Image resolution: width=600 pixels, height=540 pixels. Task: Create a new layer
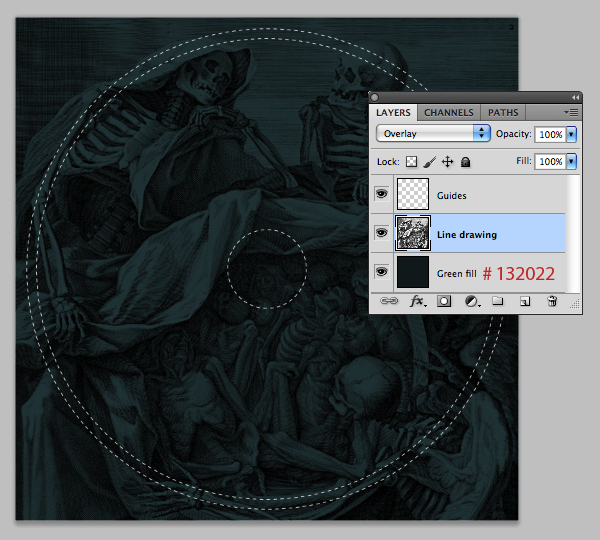[x=525, y=302]
